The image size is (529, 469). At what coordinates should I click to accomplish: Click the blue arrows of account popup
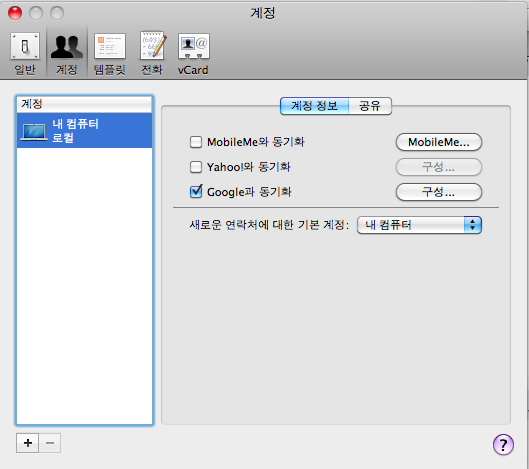coord(473,225)
